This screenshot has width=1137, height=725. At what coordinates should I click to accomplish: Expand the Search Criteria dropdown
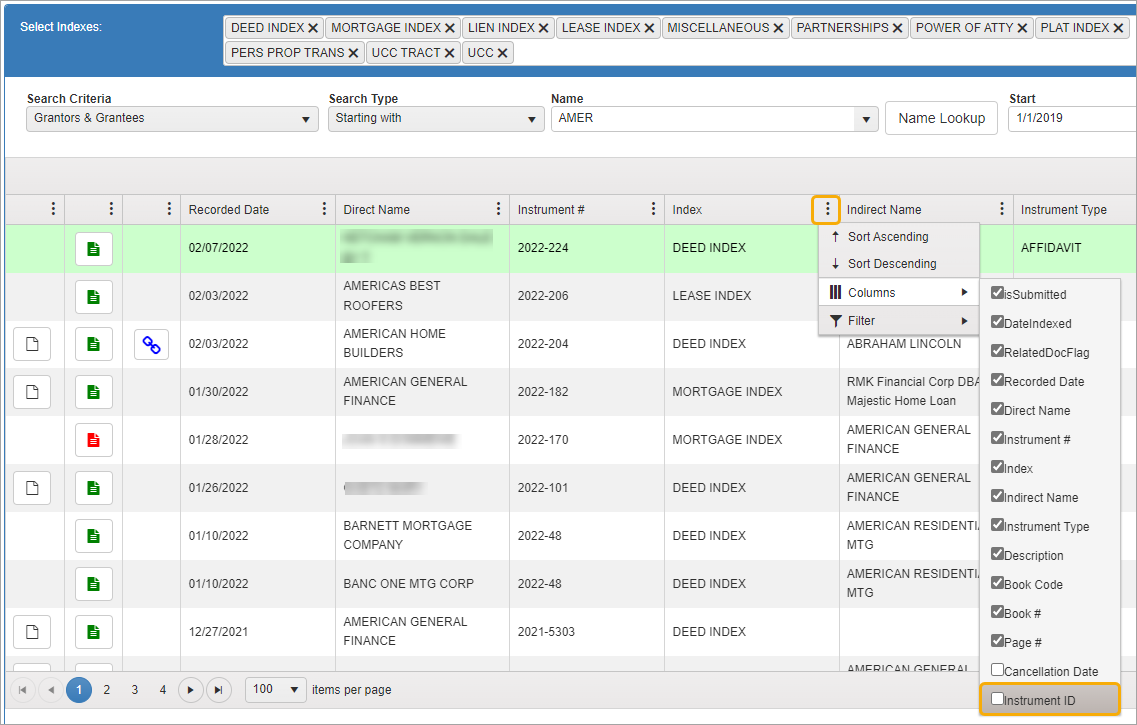point(171,119)
